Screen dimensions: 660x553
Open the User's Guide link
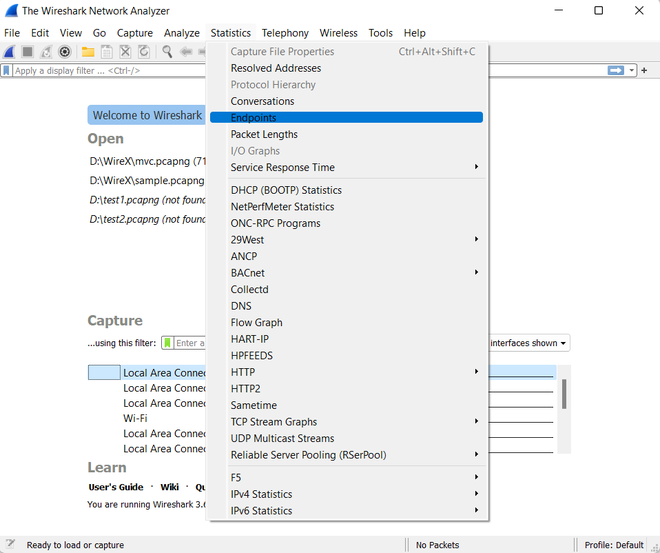[x=116, y=487]
